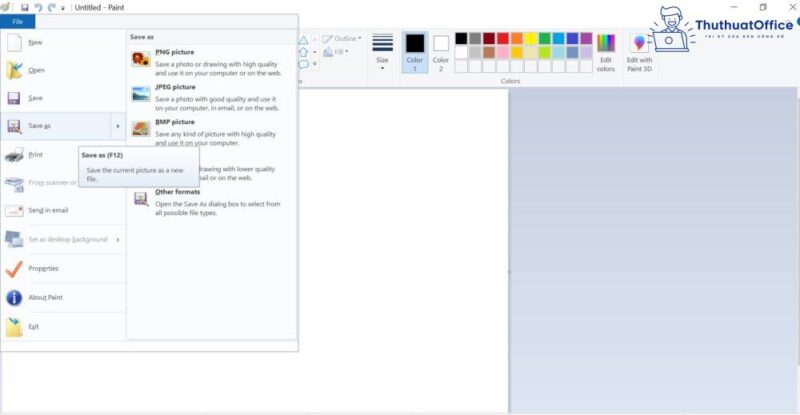Click Exit in the File menu
The height and width of the screenshot is (415, 800).
pyautogui.click(x=34, y=327)
